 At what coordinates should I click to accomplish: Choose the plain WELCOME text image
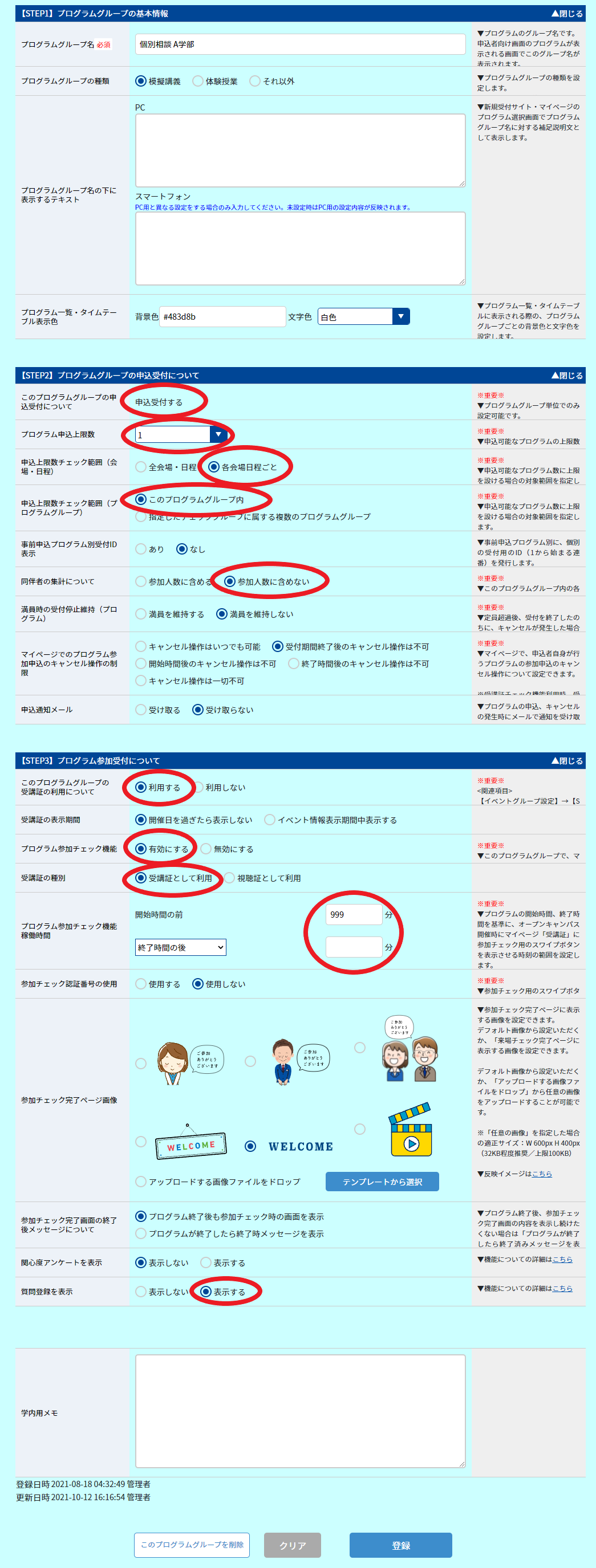[x=250, y=1146]
